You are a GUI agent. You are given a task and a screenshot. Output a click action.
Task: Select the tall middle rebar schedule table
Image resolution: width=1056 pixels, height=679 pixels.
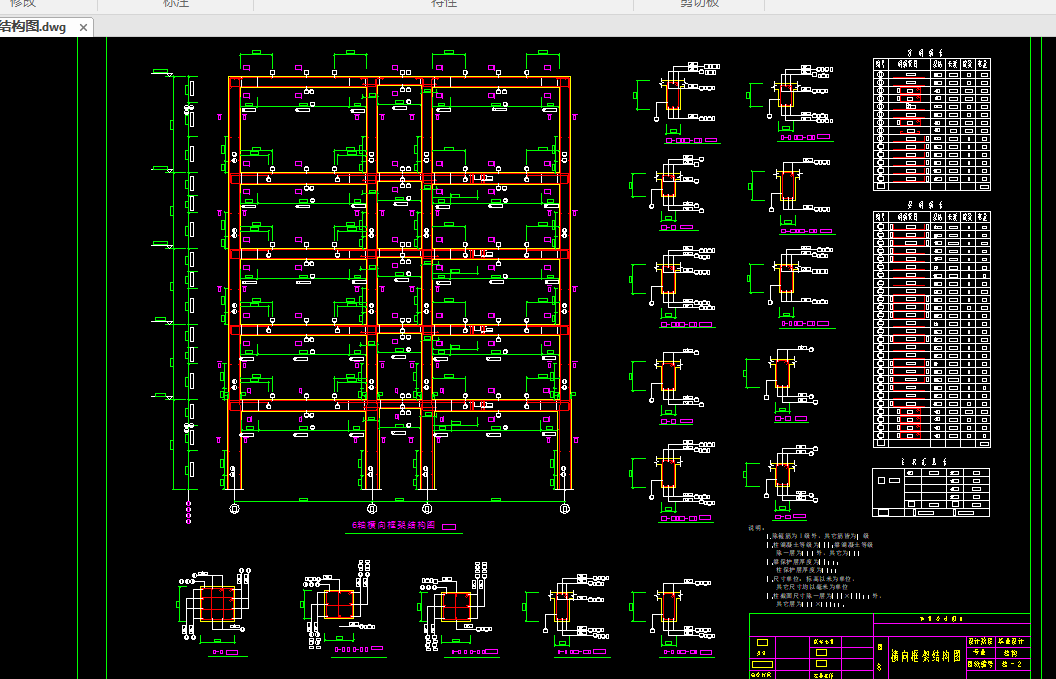(x=931, y=329)
